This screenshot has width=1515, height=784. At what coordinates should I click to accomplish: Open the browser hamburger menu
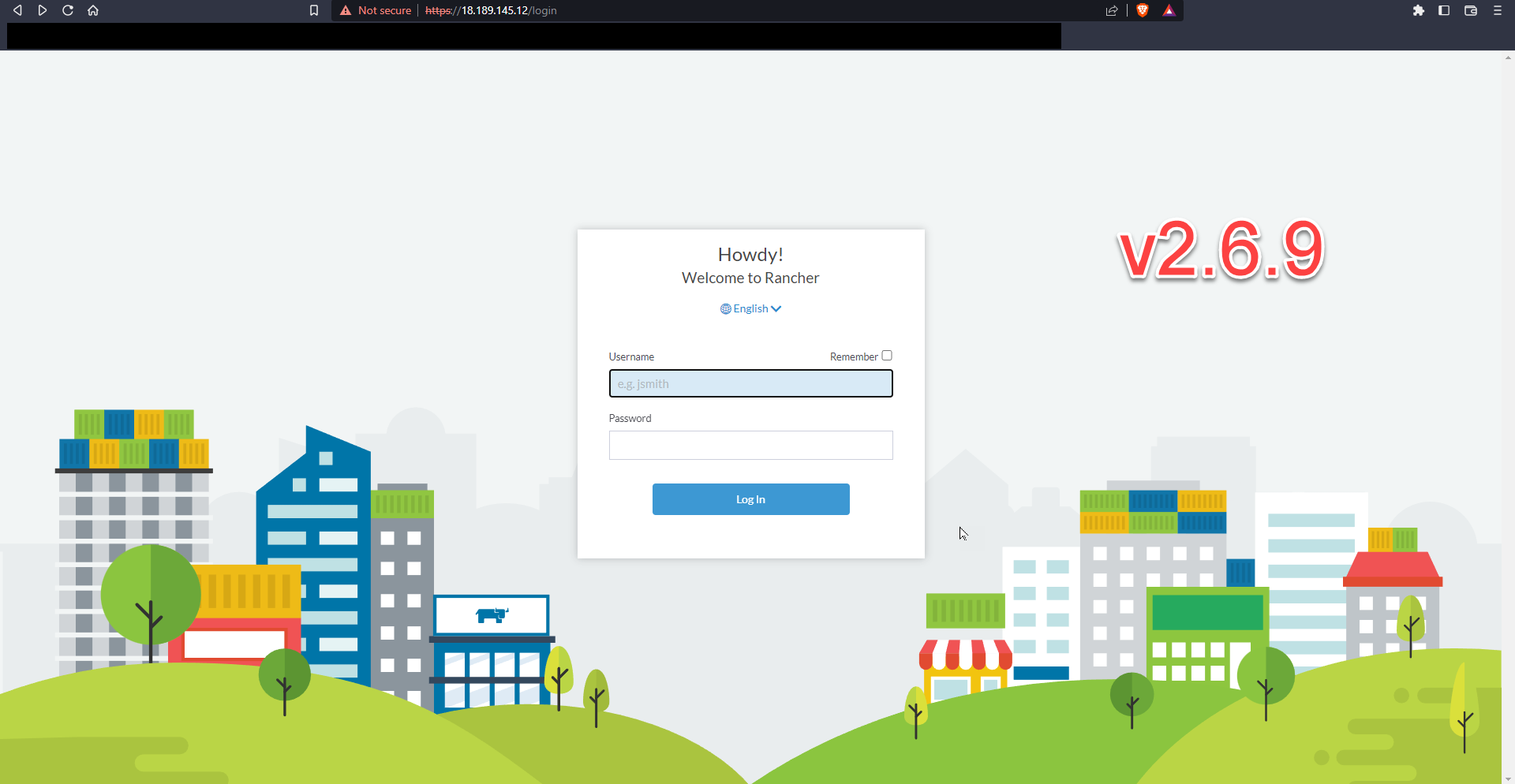point(1498,10)
